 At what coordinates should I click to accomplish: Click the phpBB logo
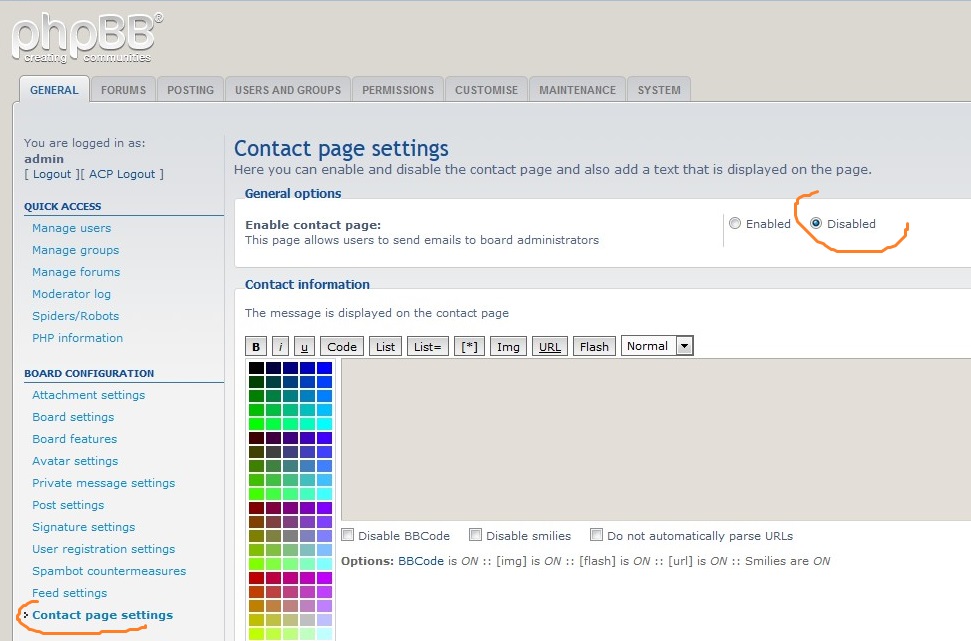coord(85,38)
